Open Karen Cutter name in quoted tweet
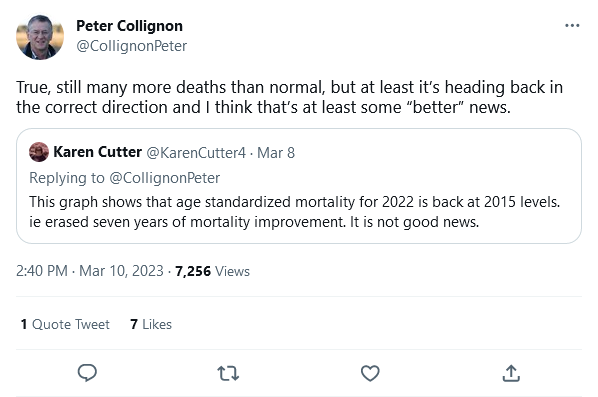This screenshot has width=598, height=397. pyautogui.click(x=98, y=152)
